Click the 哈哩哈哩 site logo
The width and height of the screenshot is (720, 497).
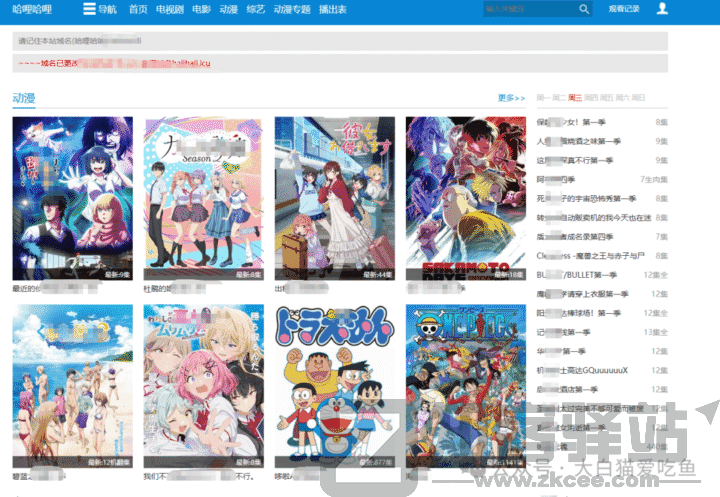(x=32, y=9)
